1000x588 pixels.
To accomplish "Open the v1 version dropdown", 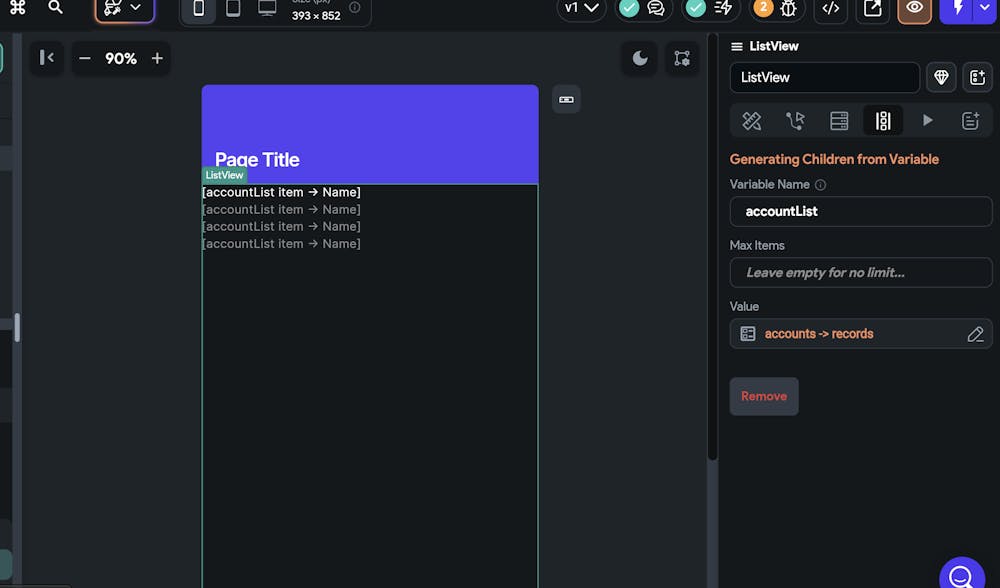I will pos(581,8).
